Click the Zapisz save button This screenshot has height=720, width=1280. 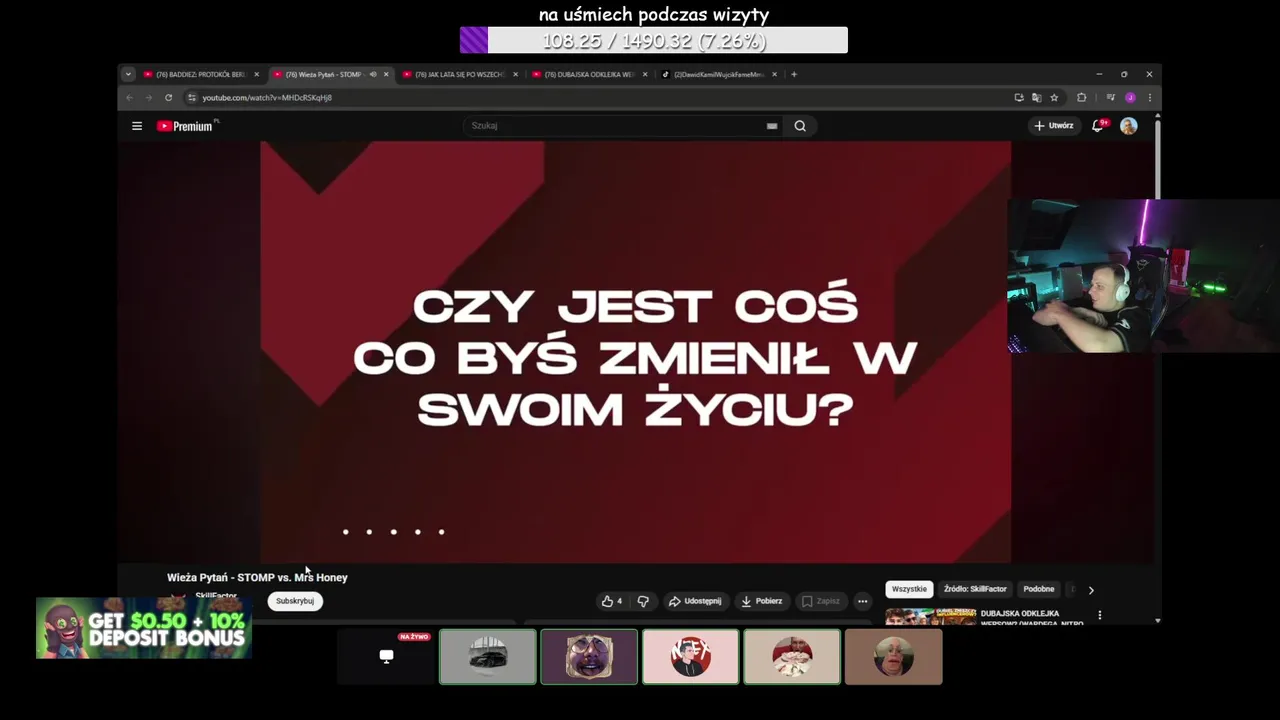click(x=821, y=601)
